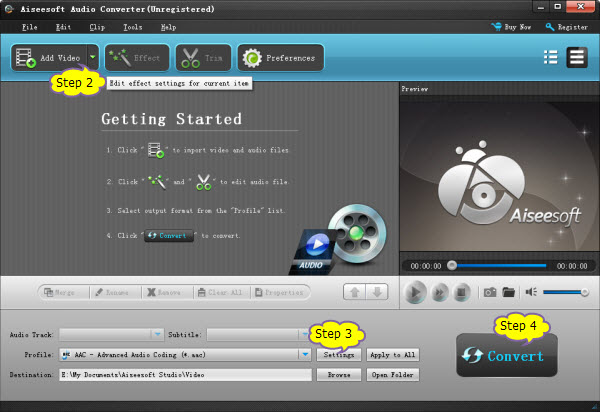Expand the Profile format dropdown
The width and height of the screenshot is (600, 412).
[x=305, y=355]
